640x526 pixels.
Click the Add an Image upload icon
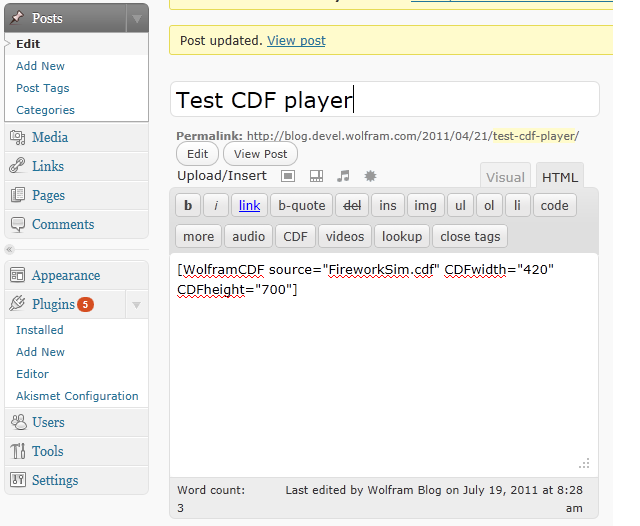[x=288, y=176]
